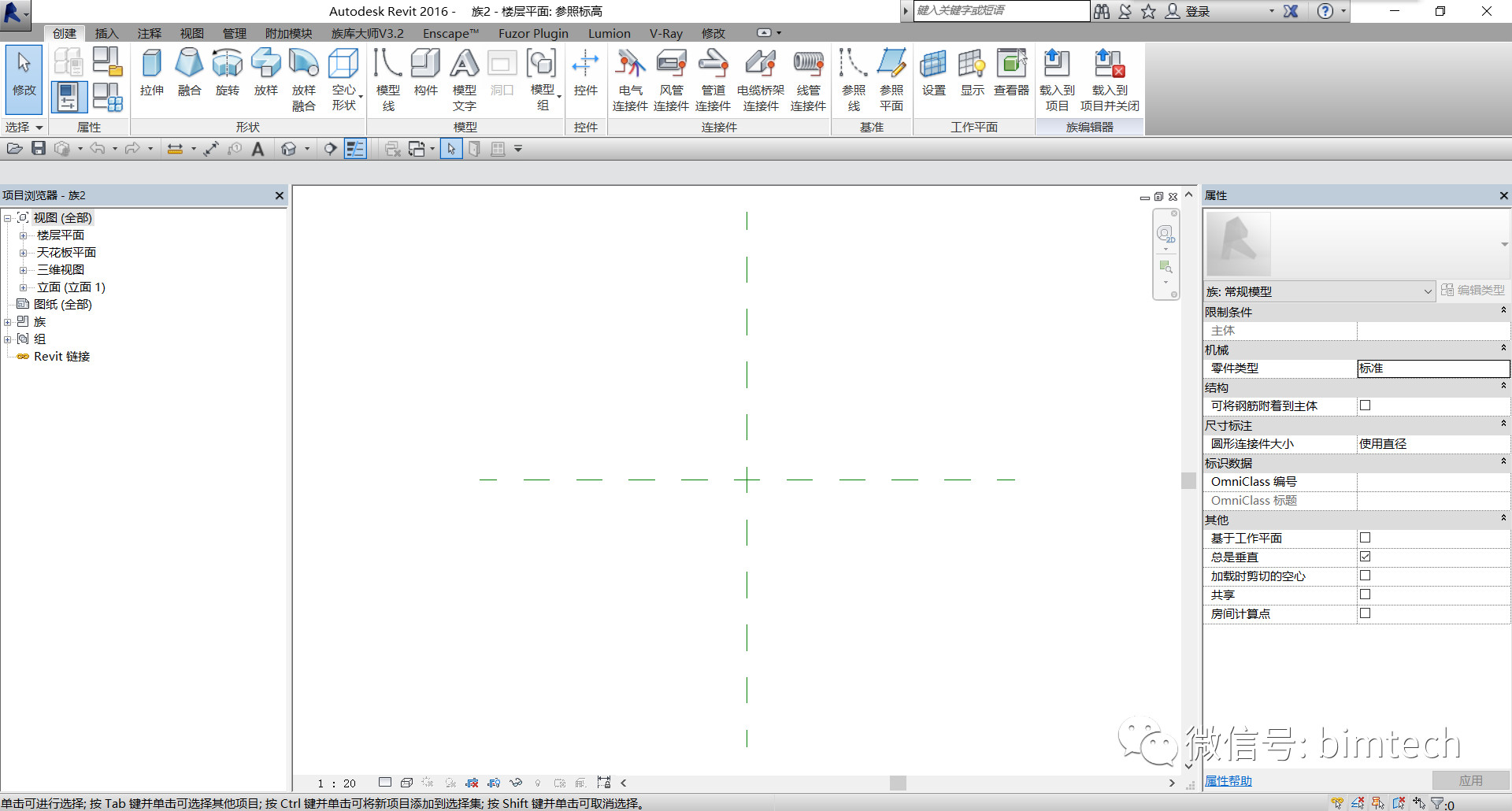1512x811 pixels.
Task: Switch to the 注释 ribbon tab
Action: 149,33
